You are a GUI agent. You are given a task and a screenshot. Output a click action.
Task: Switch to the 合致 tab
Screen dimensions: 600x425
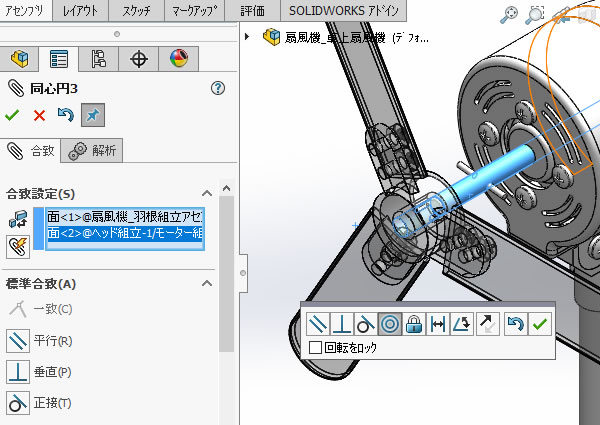tap(30, 151)
